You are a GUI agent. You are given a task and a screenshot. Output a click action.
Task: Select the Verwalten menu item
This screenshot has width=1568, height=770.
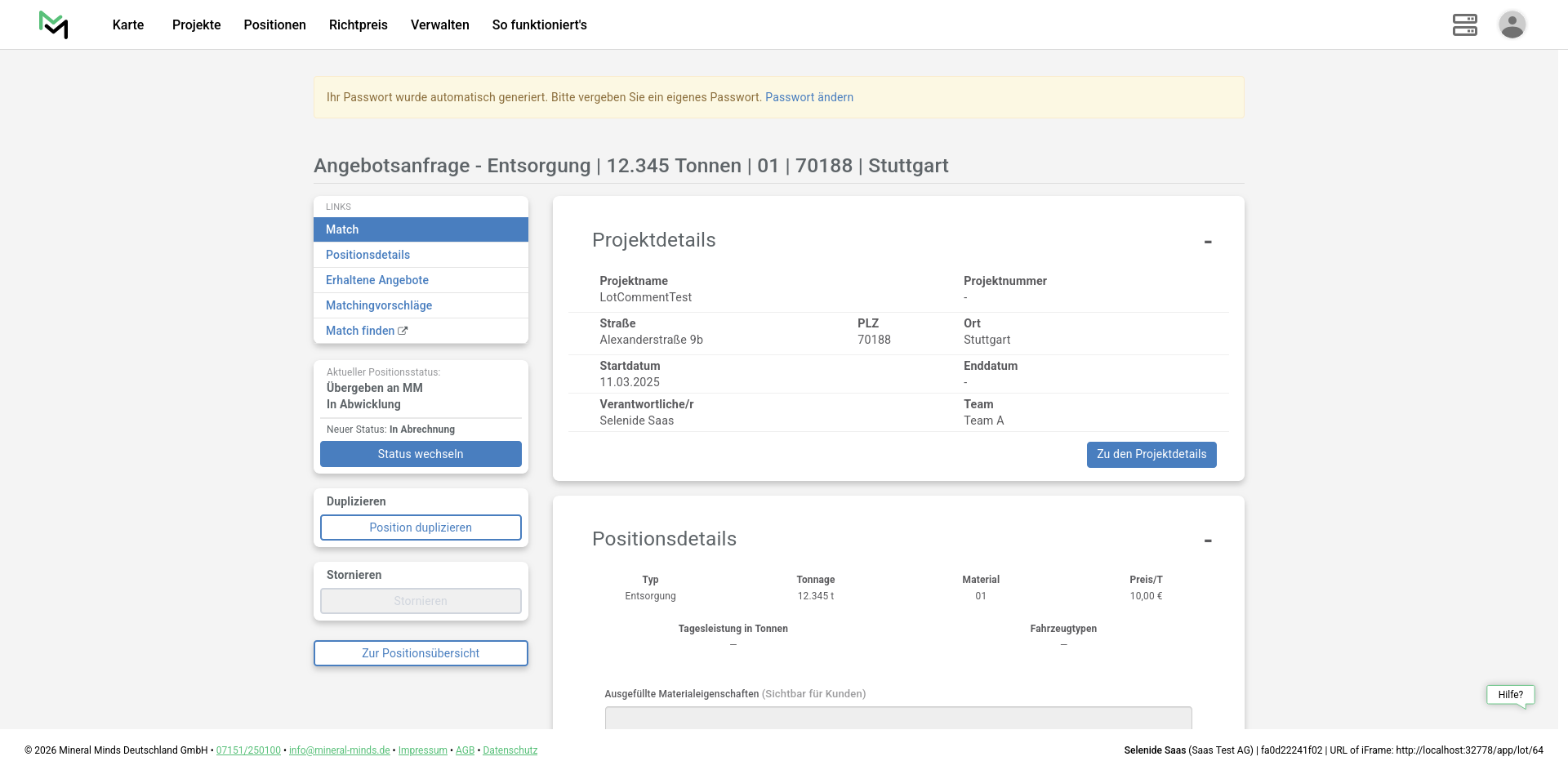coord(439,24)
